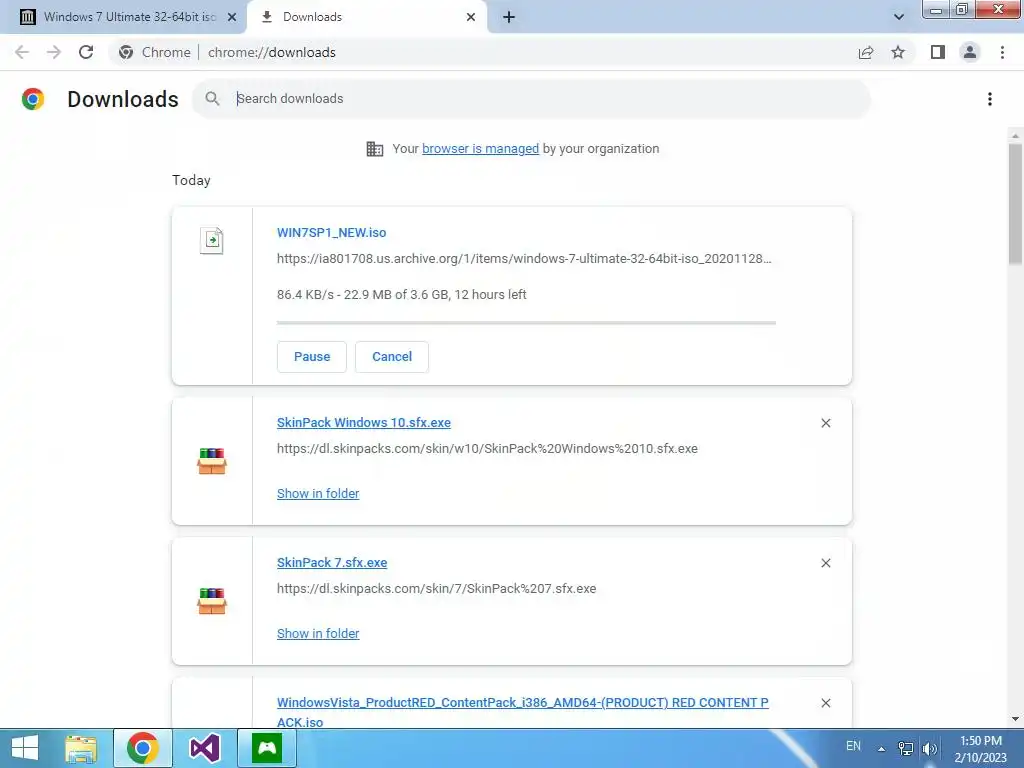Close the Windows 7 Ultimate tab
Viewport: 1024px width, 768px height.
click(232, 17)
